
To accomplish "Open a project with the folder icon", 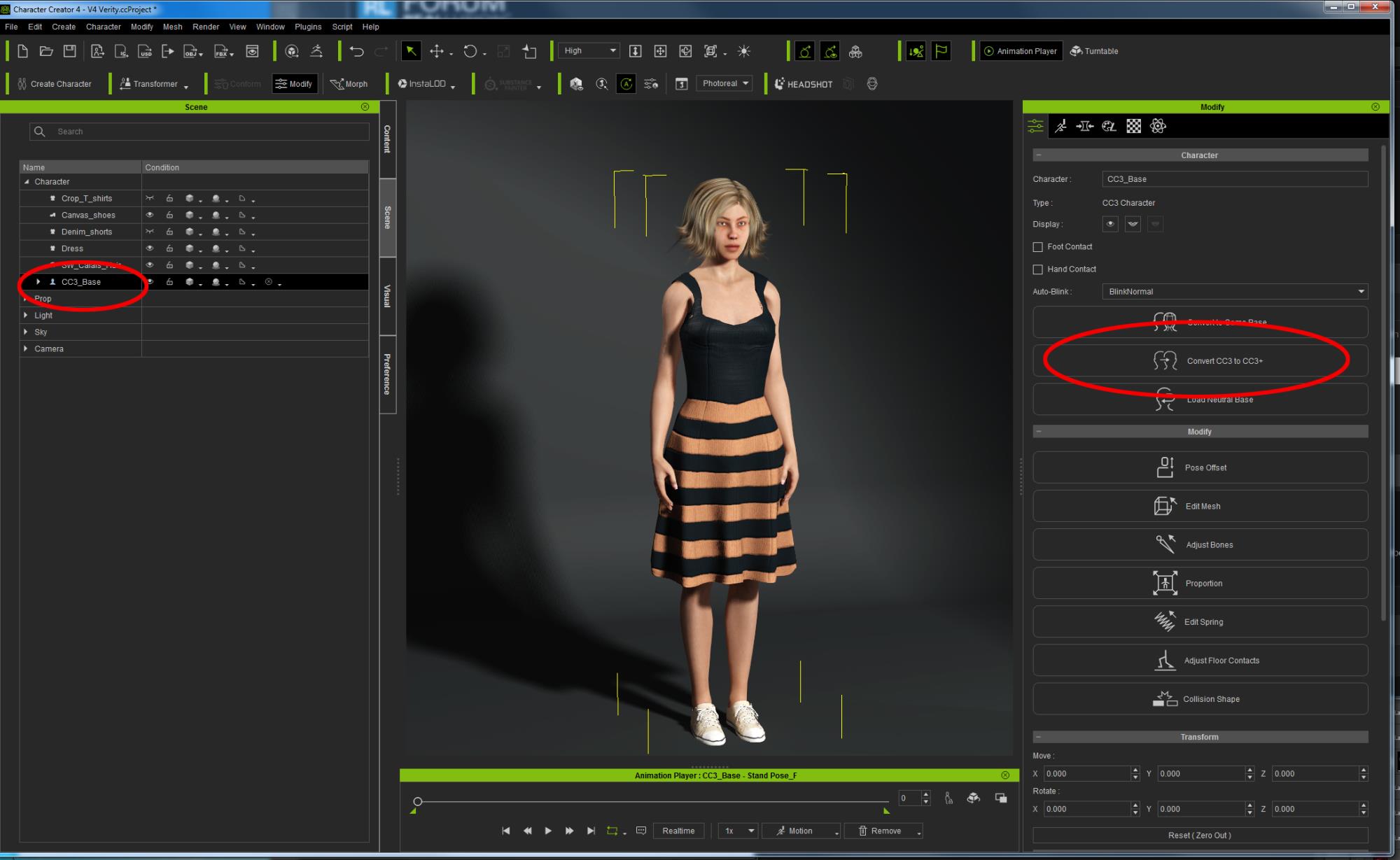I will 46,51.
